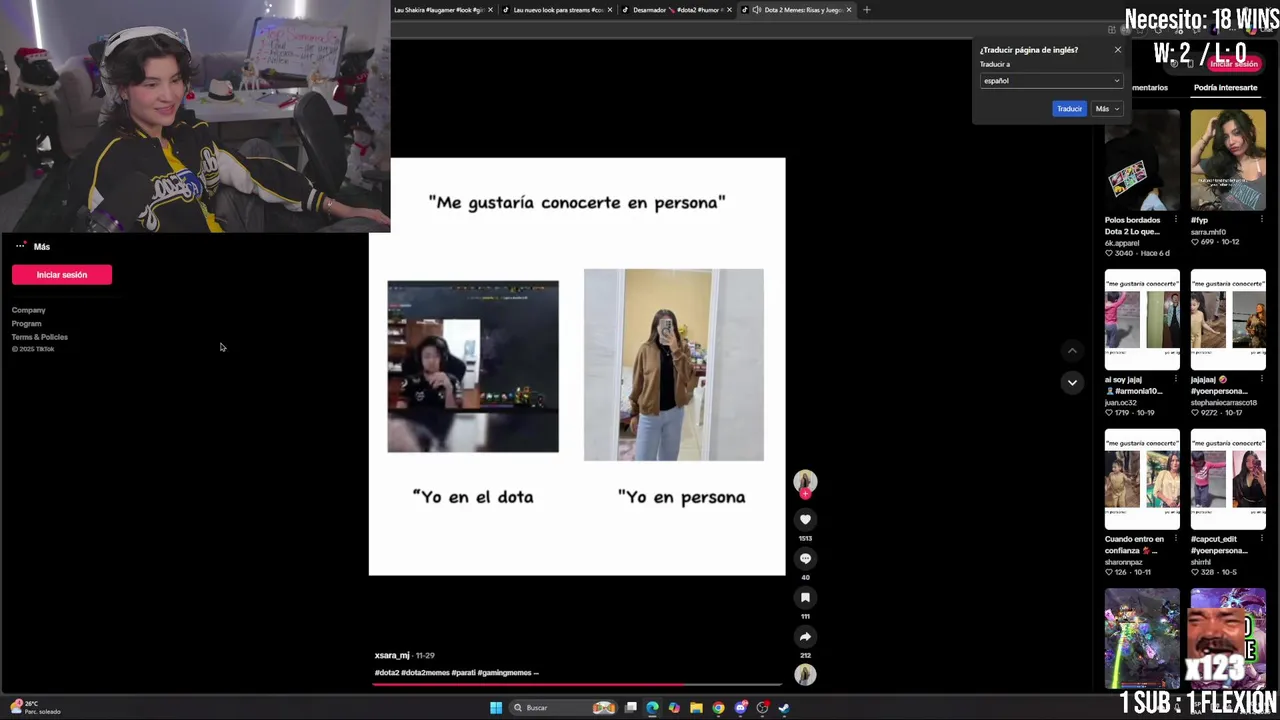This screenshot has height=720, width=1280.
Task: Switch to the Lau Shakira tab
Action: coord(438,10)
